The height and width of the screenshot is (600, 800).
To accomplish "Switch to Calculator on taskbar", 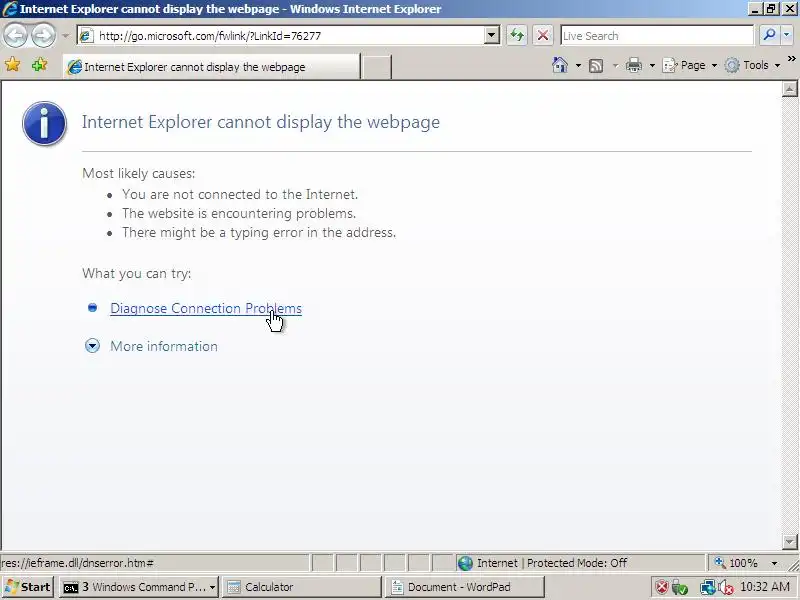I will point(302,587).
